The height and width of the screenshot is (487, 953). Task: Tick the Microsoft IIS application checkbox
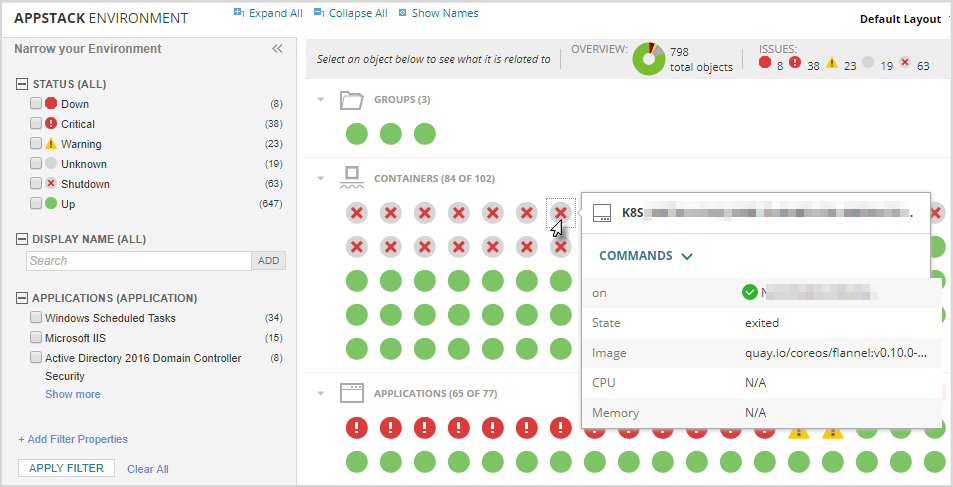(36, 338)
